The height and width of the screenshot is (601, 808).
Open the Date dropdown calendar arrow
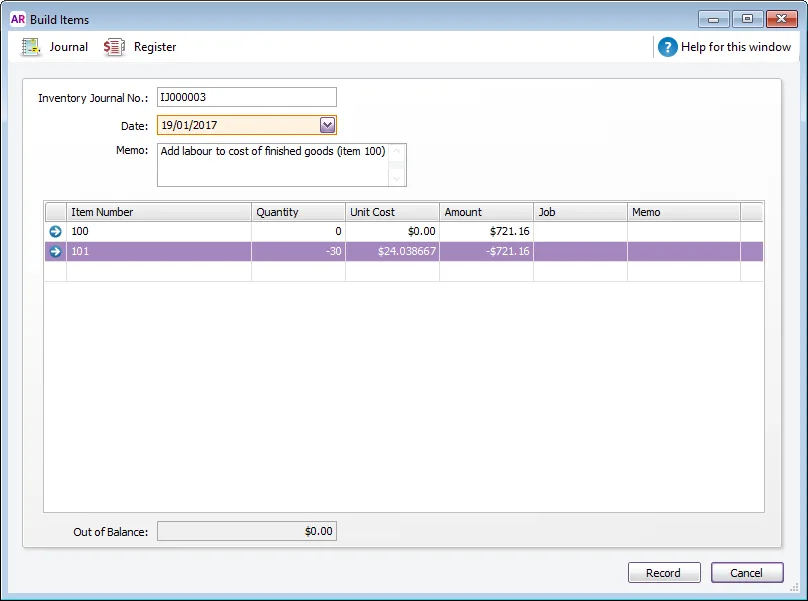pyautogui.click(x=327, y=125)
